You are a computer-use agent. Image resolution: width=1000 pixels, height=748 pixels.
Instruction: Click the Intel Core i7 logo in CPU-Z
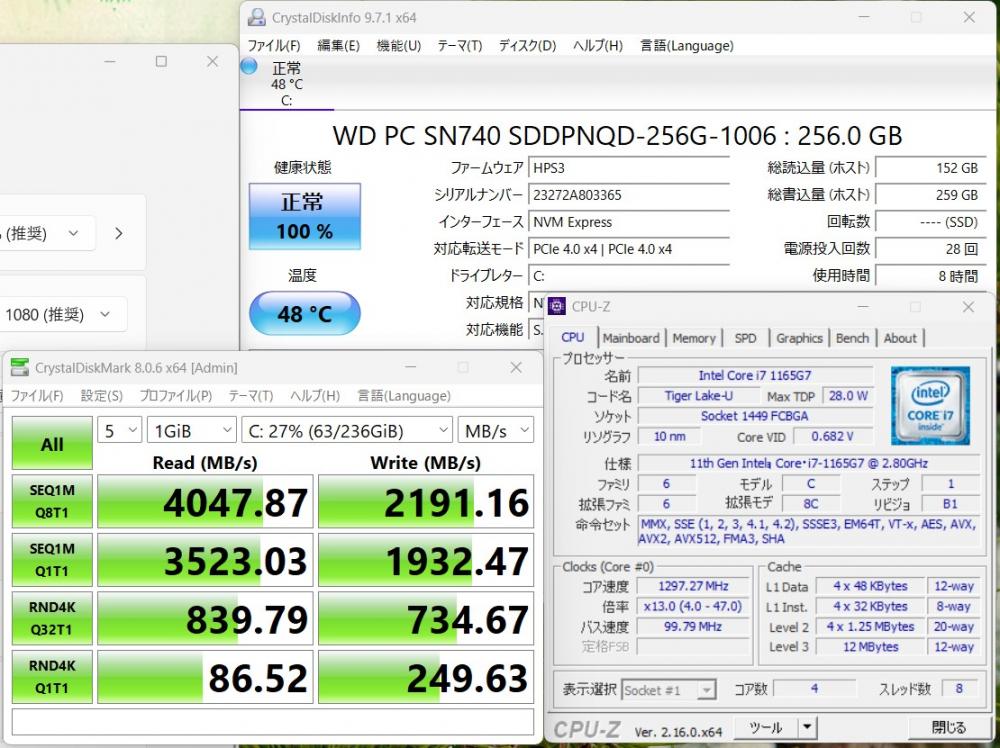tap(930, 406)
